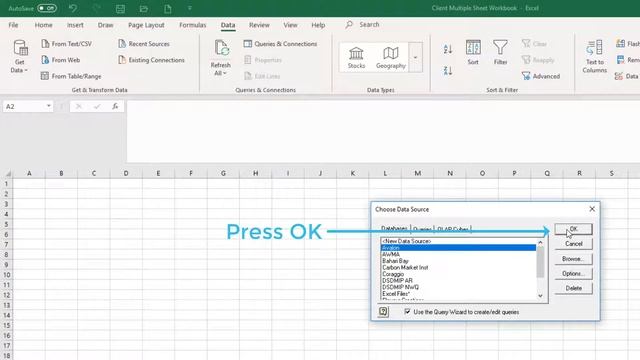Switch to the Review tab
The width and height of the screenshot is (640, 360).
coord(259,25)
